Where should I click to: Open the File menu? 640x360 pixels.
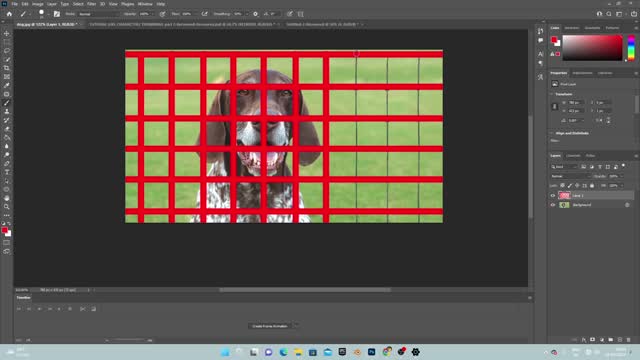coord(14,4)
